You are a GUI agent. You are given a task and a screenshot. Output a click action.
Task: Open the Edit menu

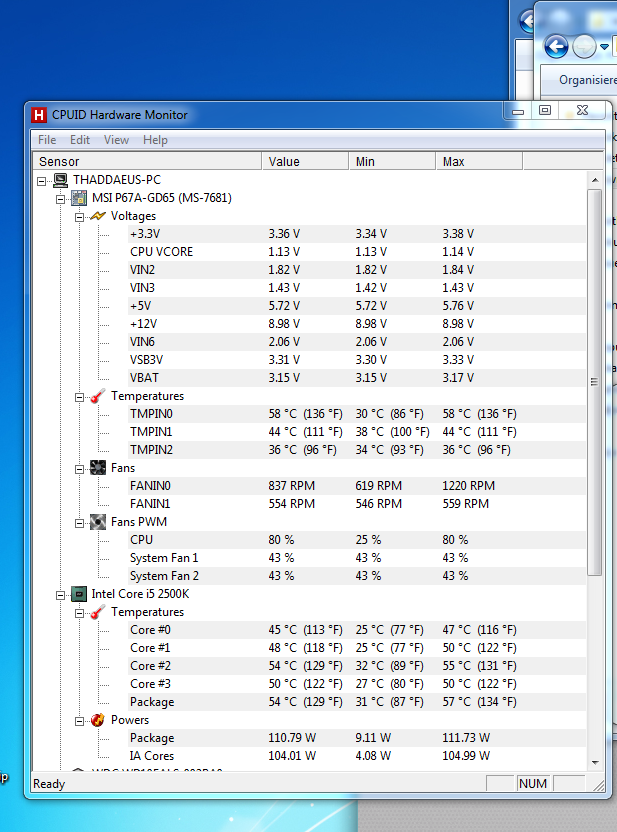tap(80, 140)
